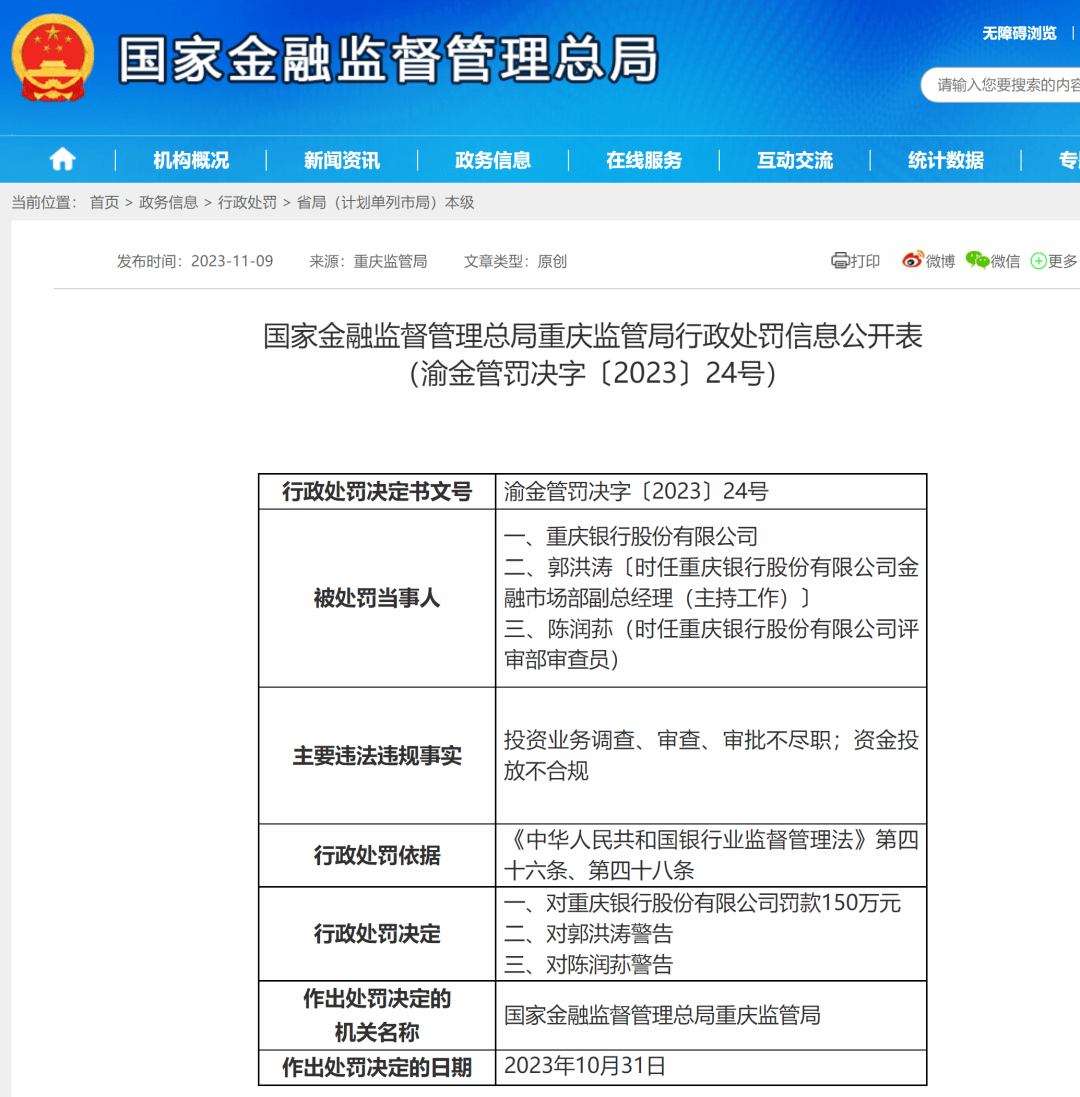Click 政务信息 in the breadcrumb
1080x1097 pixels.
(x=169, y=202)
